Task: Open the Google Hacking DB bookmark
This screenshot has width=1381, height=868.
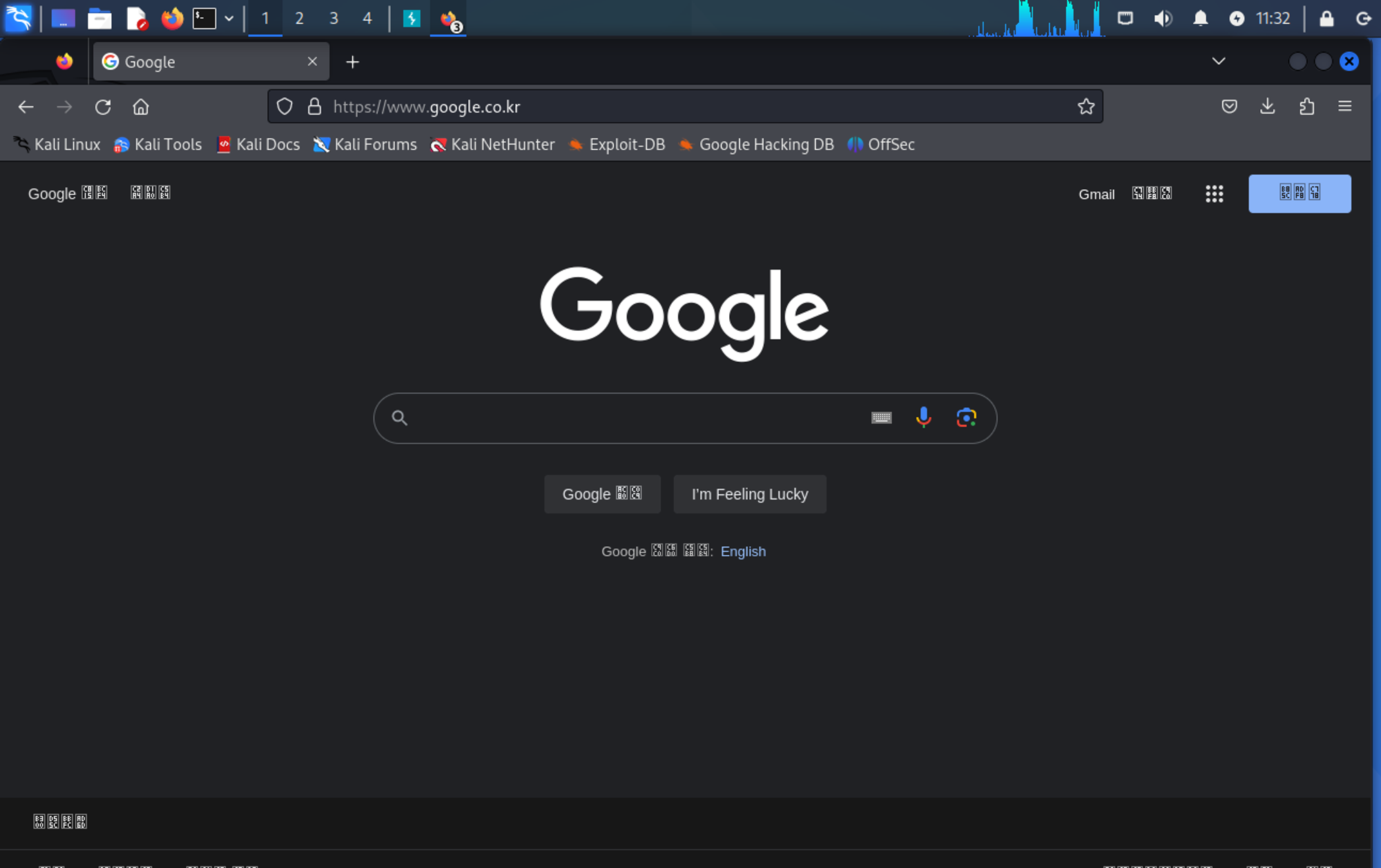Action: click(x=756, y=144)
